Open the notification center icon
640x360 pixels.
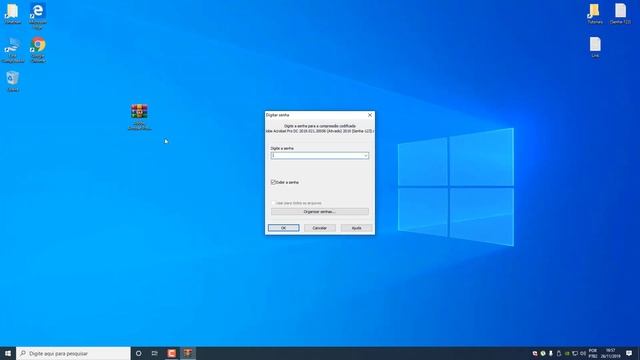[x=629, y=353]
